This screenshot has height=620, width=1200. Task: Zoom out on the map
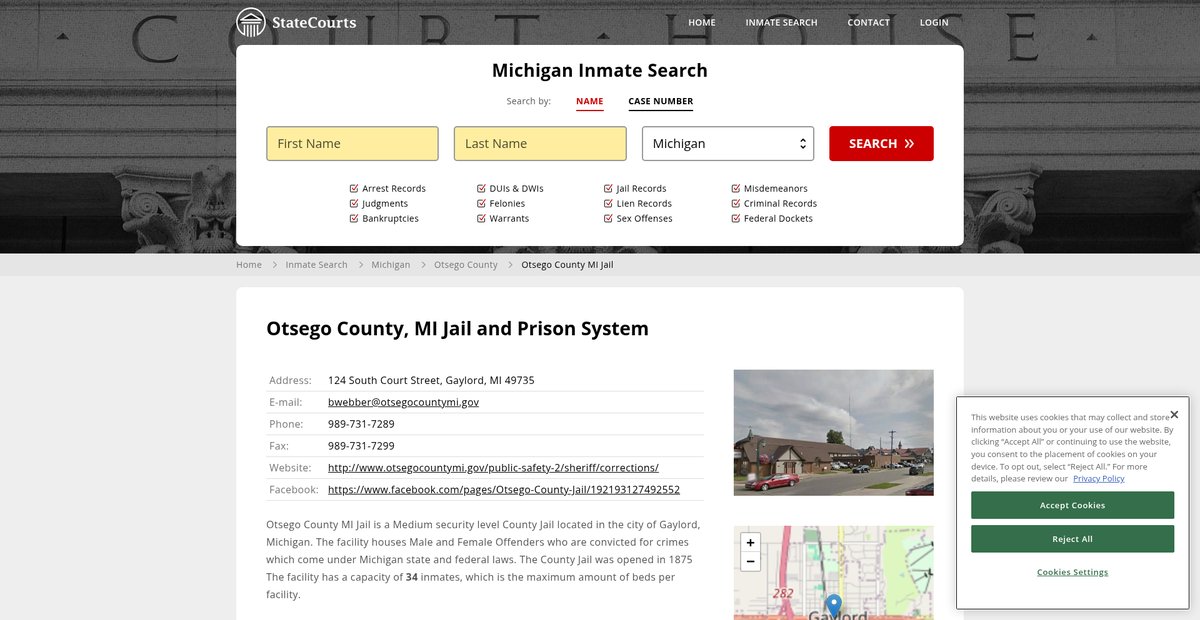click(750, 561)
